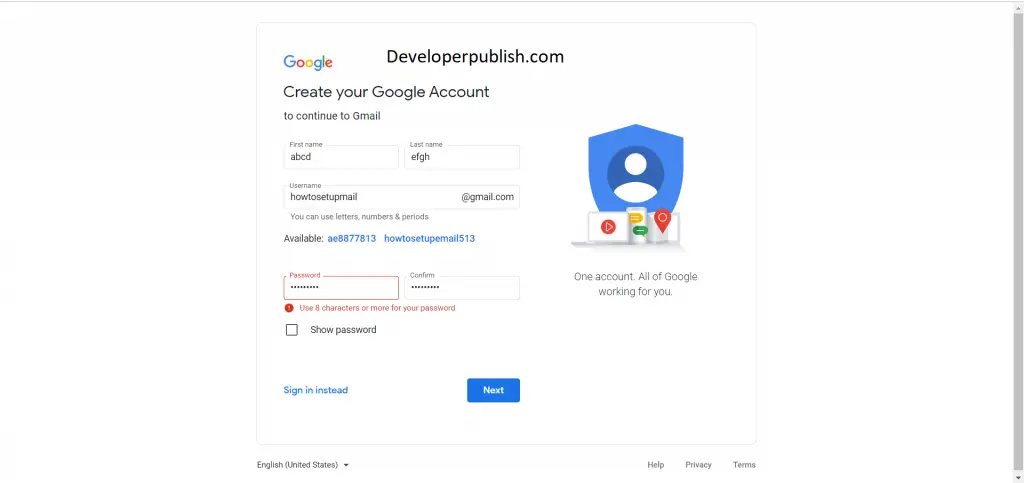This screenshot has height=483, width=1024.
Task: Click the Password field
Action: click(341, 288)
